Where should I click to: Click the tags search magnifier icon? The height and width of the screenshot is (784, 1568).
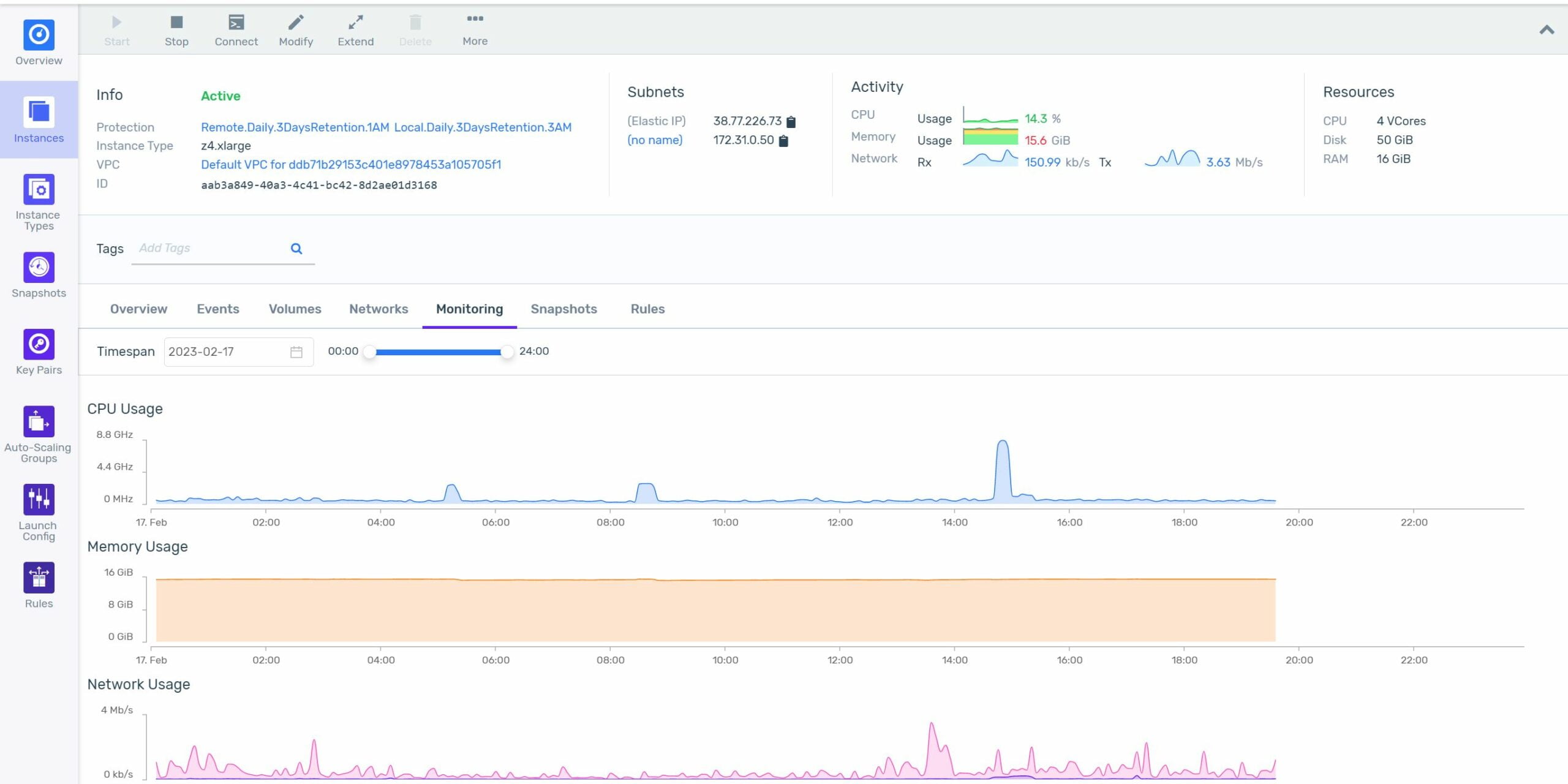(x=296, y=249)
